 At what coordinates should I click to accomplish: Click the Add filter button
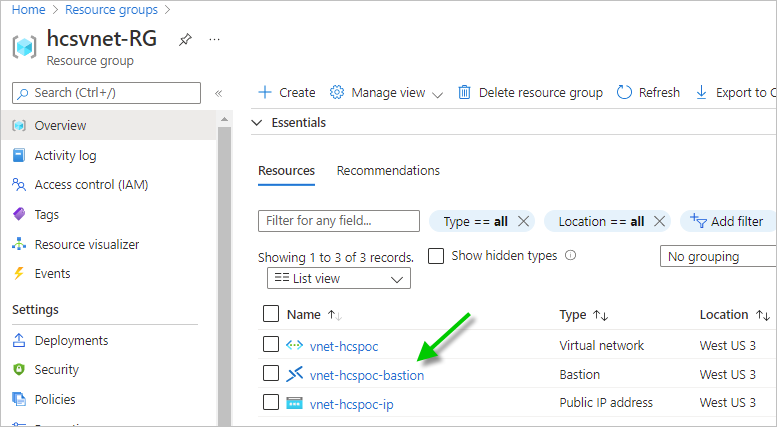pos(727,221)
